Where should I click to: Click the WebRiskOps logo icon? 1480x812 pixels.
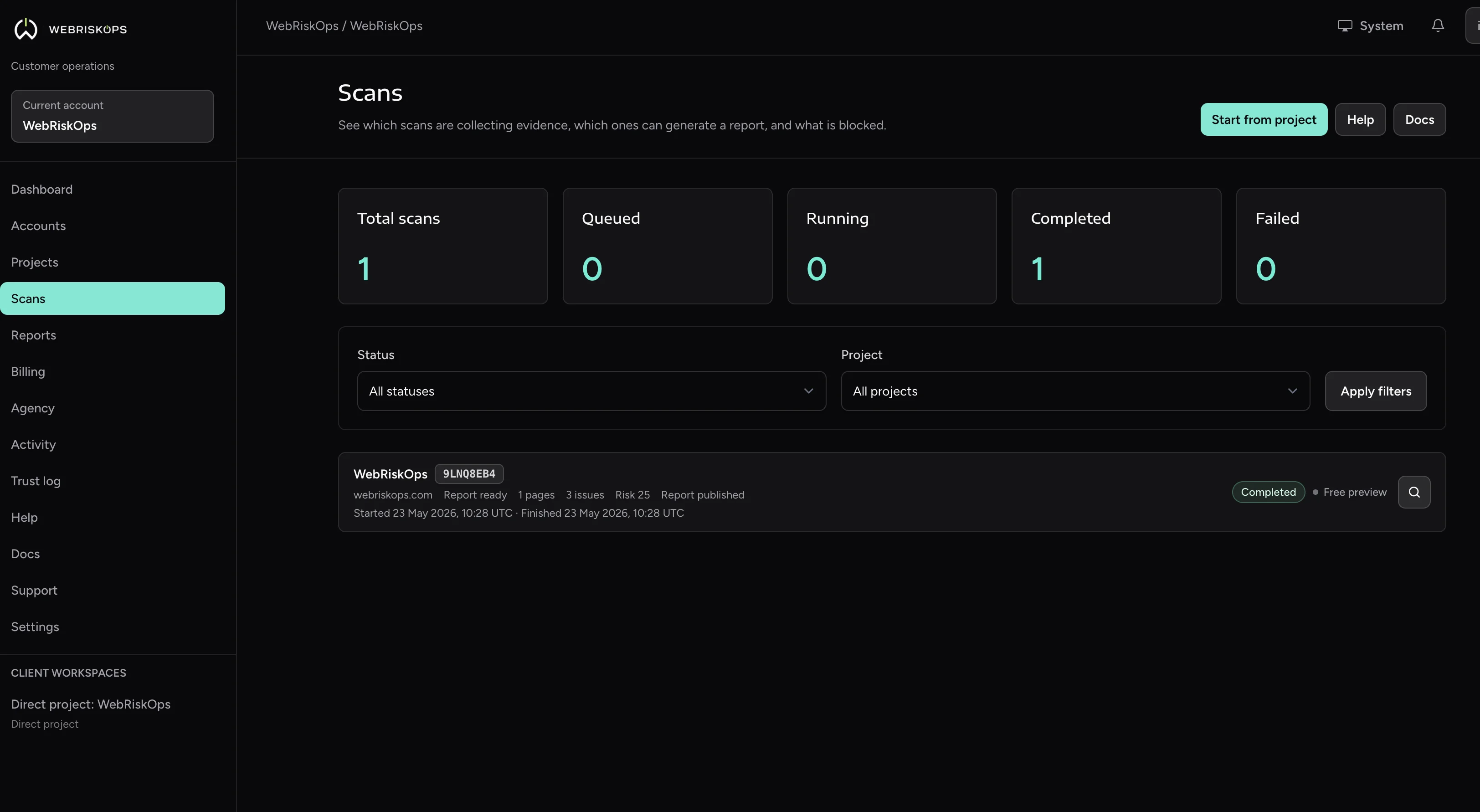tap(26, 29)
